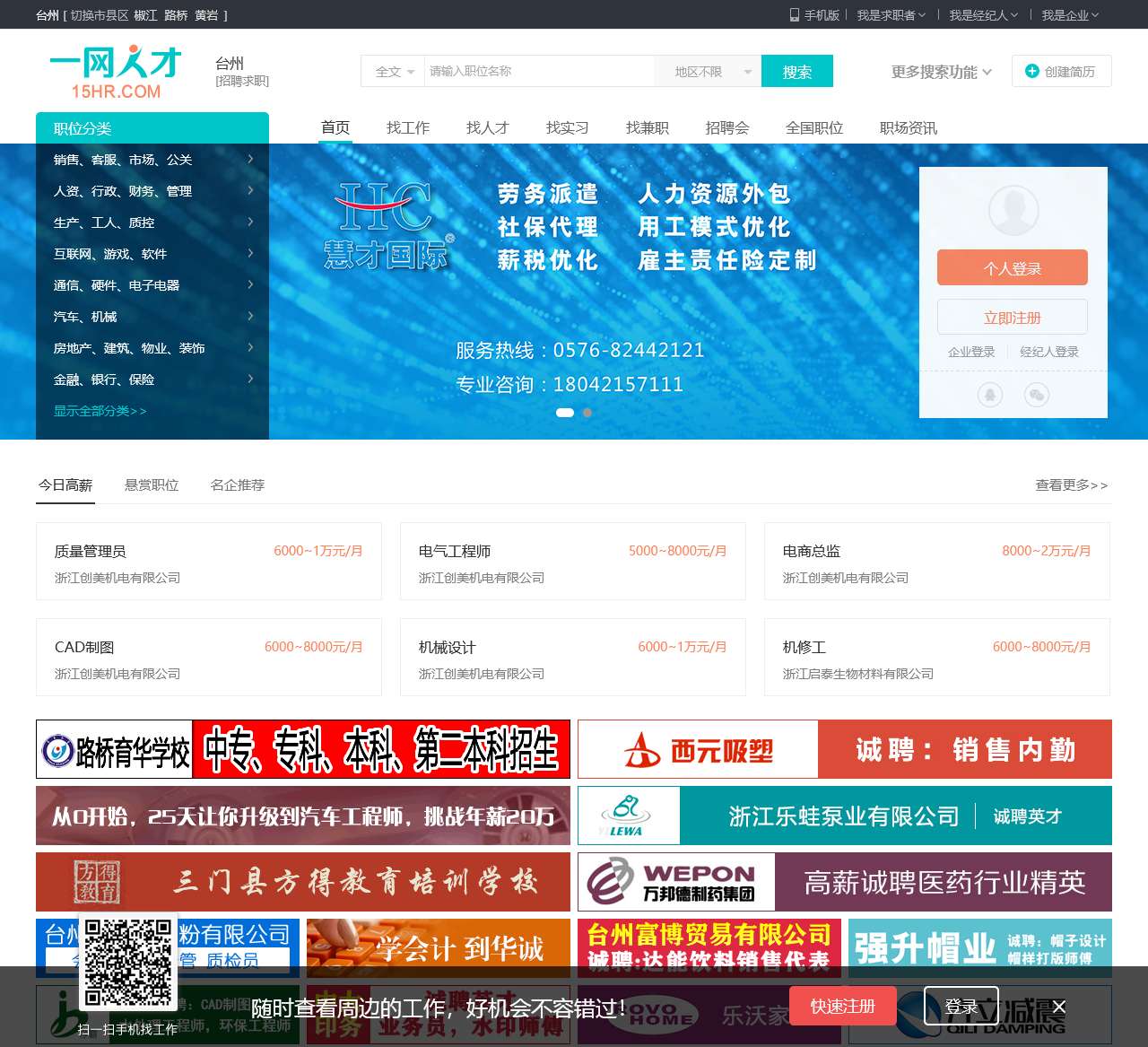Screen dimensions: 1148x1047
Task: Expand the 人资、行政、财务、管理 category
Action: coord(152,191)
